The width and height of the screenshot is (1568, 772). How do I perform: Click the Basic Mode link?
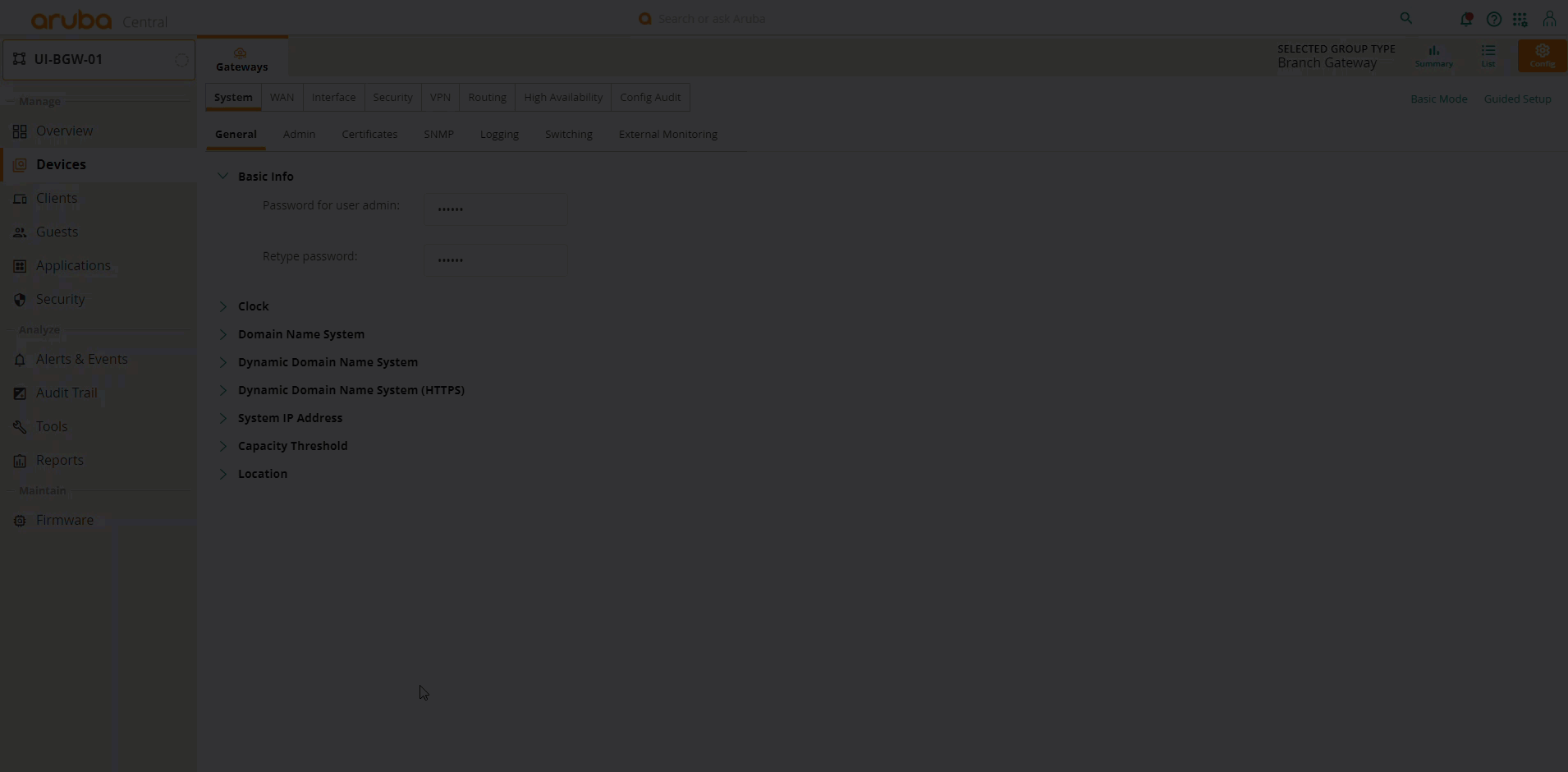[1438, 99]
